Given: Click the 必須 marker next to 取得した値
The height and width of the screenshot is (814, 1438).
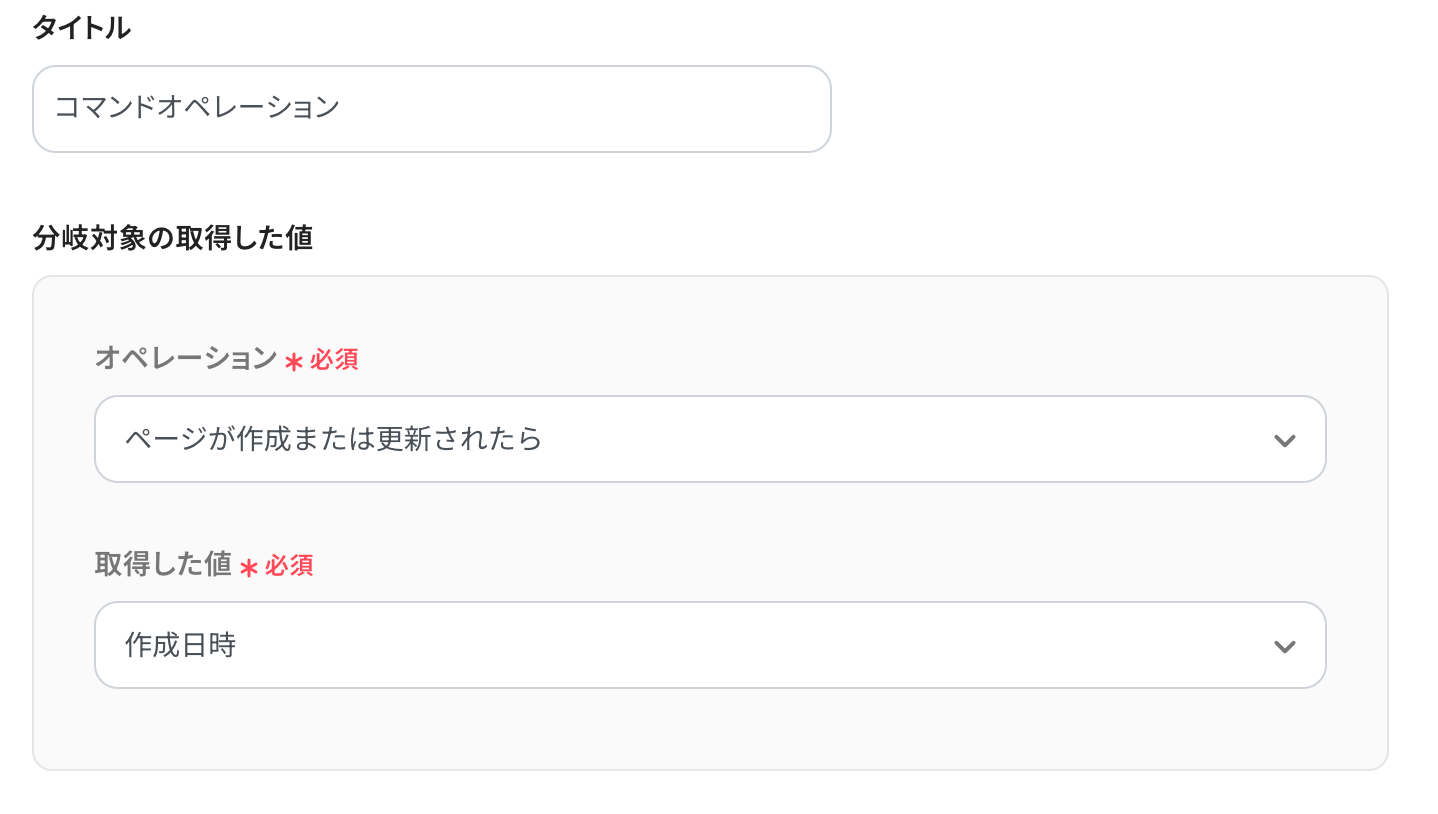Looking at the screenshot, I should click(x=290, y=566).
